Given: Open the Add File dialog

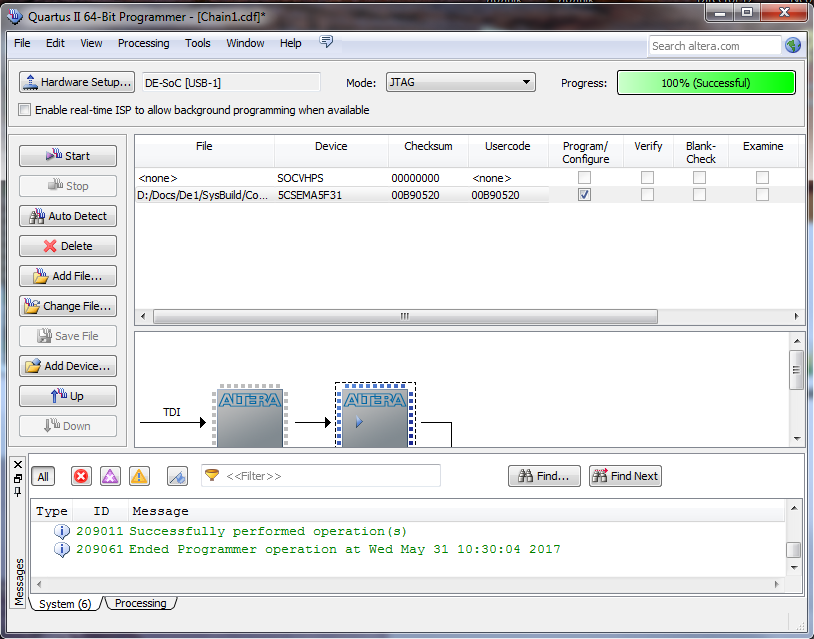Looking at the screenshot, I should pos(68,276).
